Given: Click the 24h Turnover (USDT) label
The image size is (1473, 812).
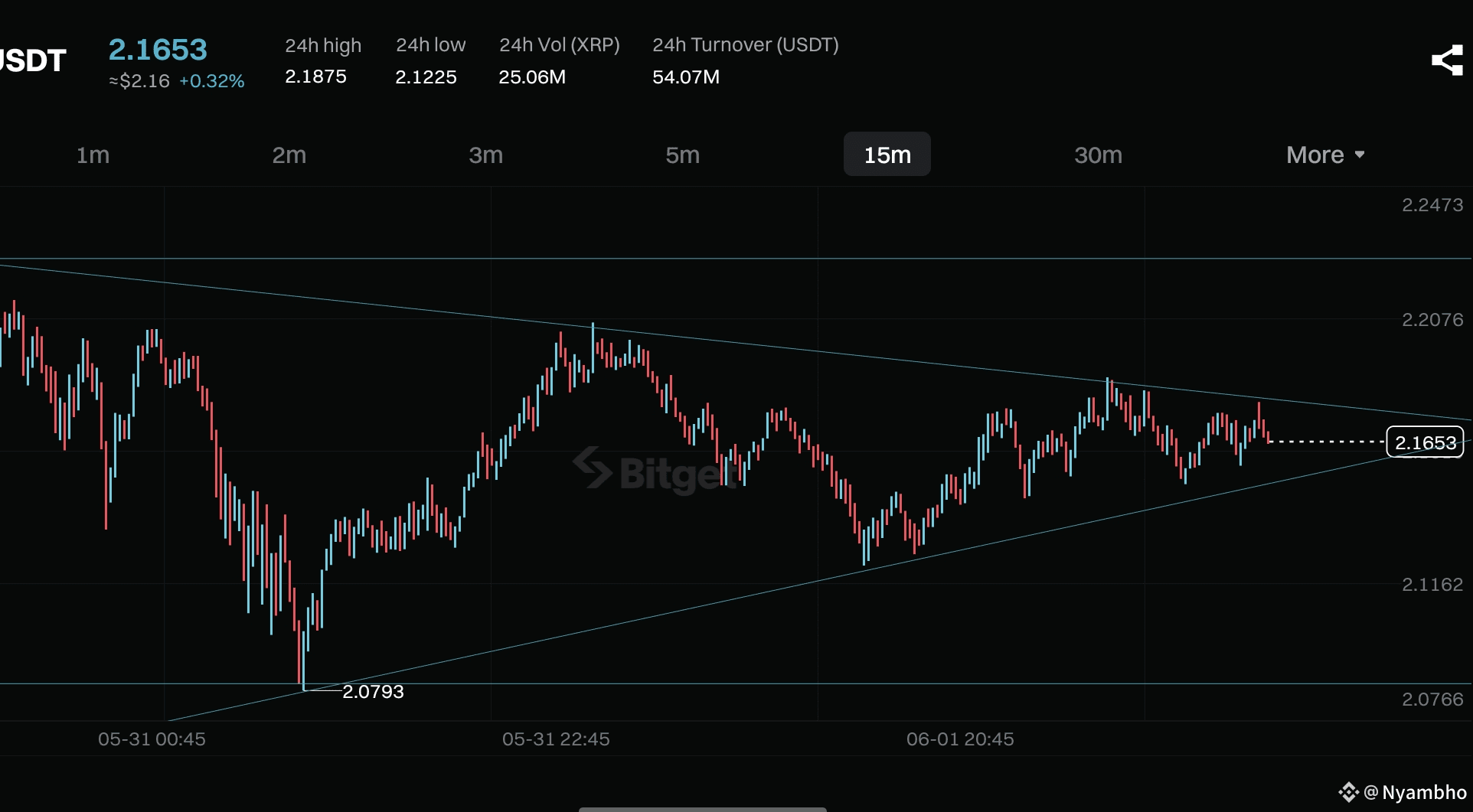Looking at the screenshot, I should [x=746, y=45].
